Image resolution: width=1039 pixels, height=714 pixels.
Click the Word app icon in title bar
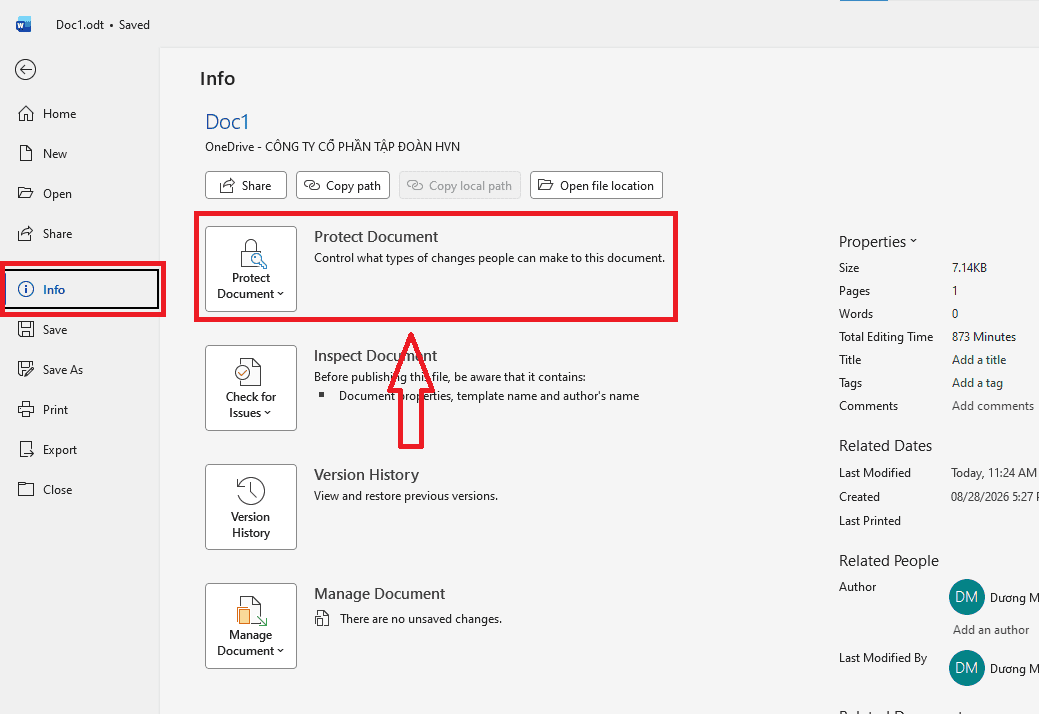point(23,25)
